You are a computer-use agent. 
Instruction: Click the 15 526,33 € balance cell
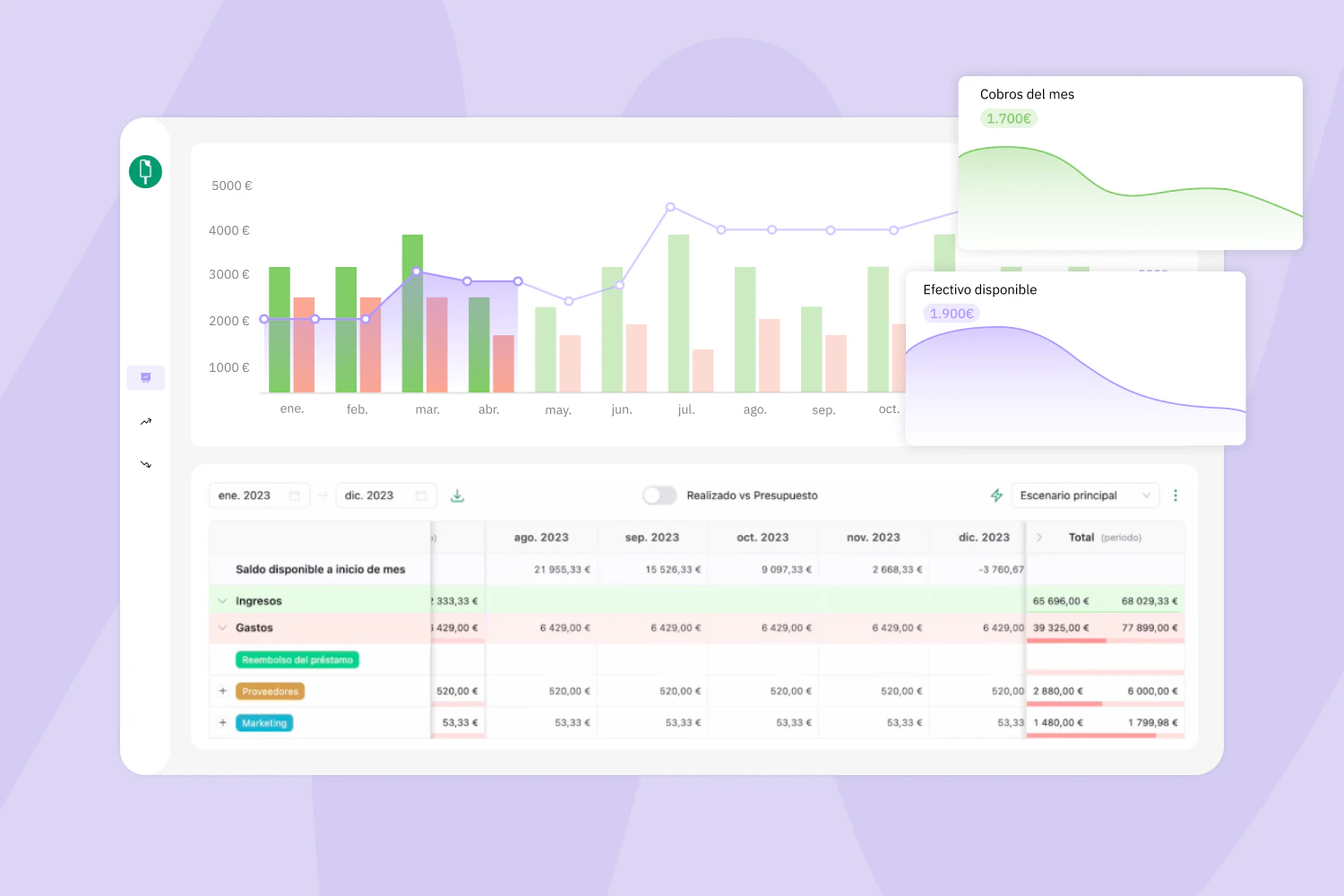point(673,569)
